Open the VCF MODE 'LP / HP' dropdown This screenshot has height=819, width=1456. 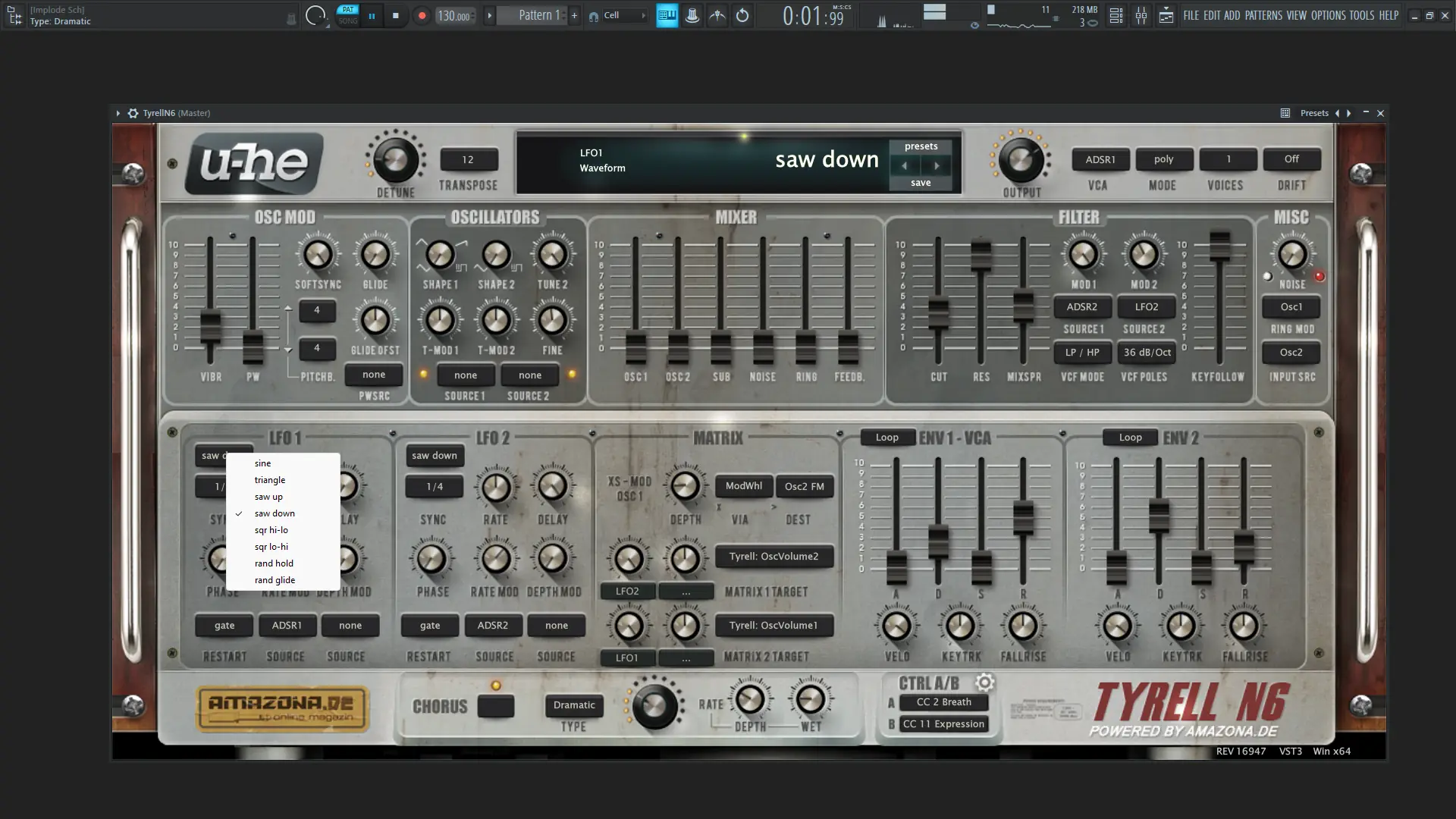tap(1082, 353)
